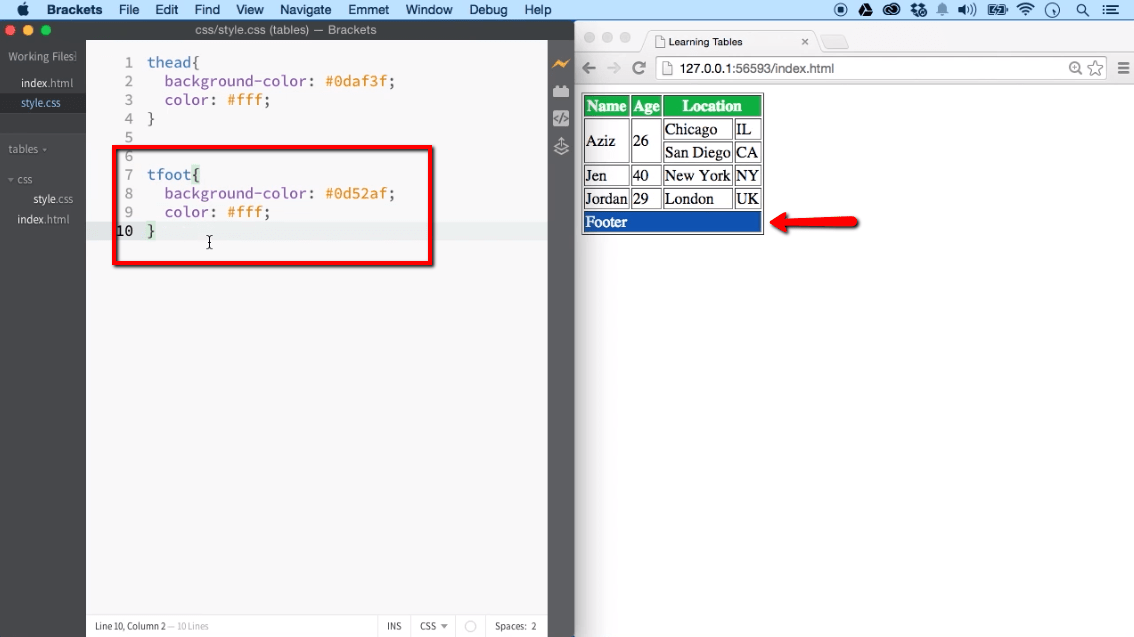1134x637 pixels.
Task: Open the Find menu
Action: [x=207, y=9]
